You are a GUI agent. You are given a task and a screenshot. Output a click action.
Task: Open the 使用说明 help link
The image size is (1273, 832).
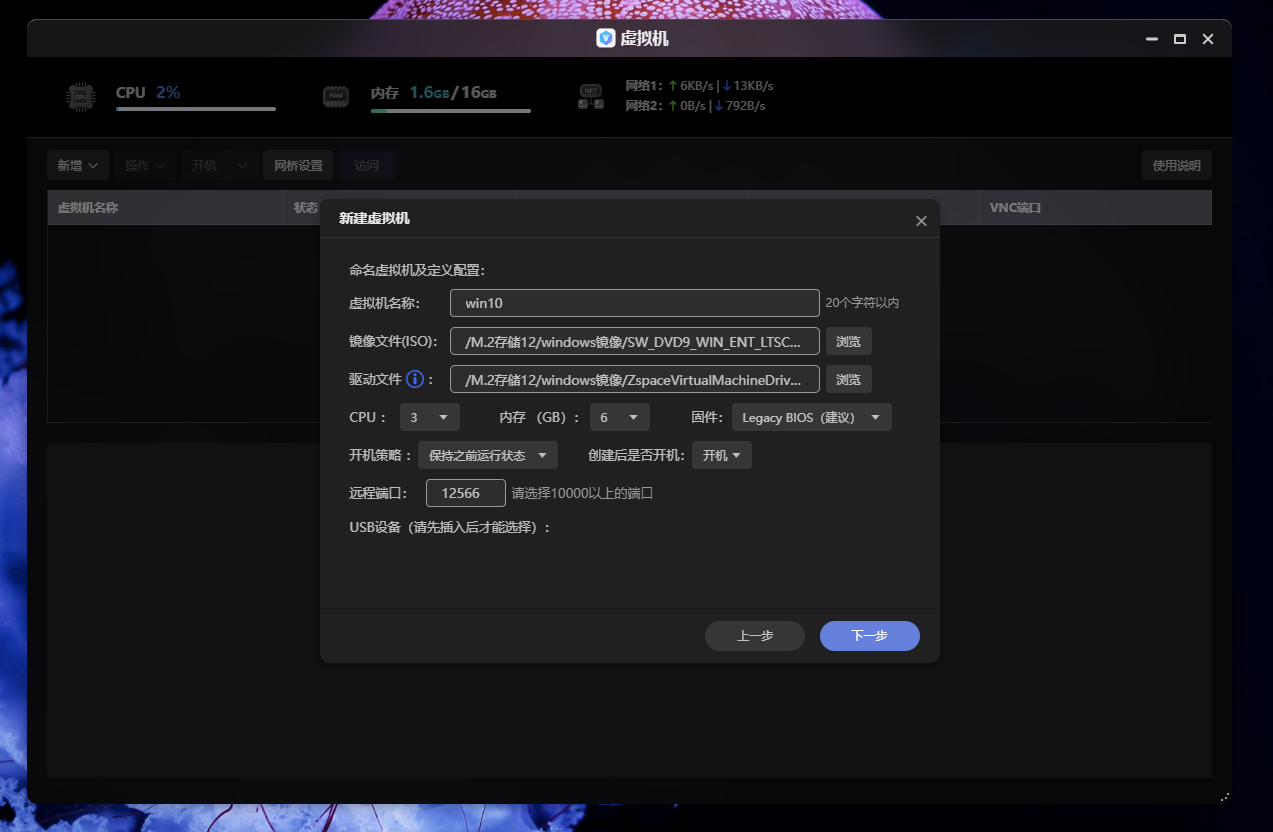pyautogui.click(x=1176, y=165)
